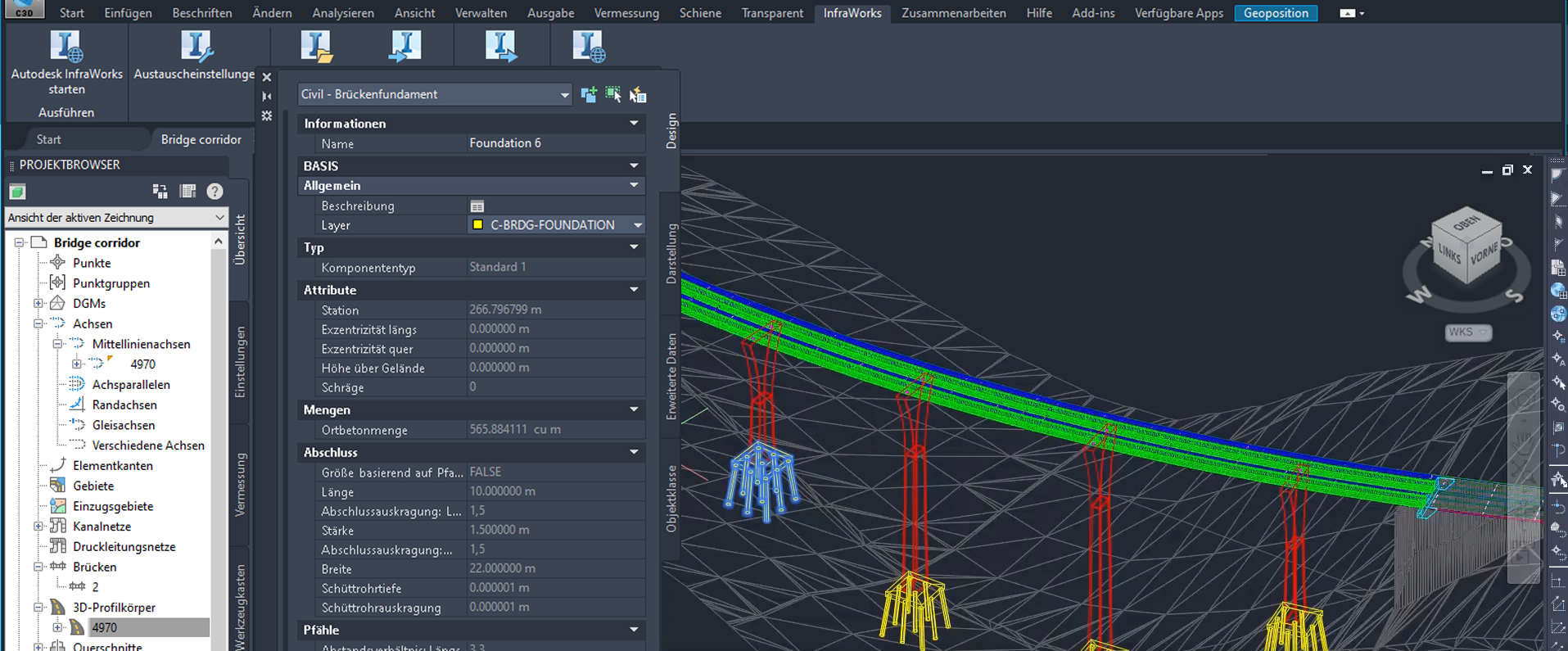Collapse the Brücken tree node
The height and width of the screenshot is (651, 1568).
(x=38, y=567)
